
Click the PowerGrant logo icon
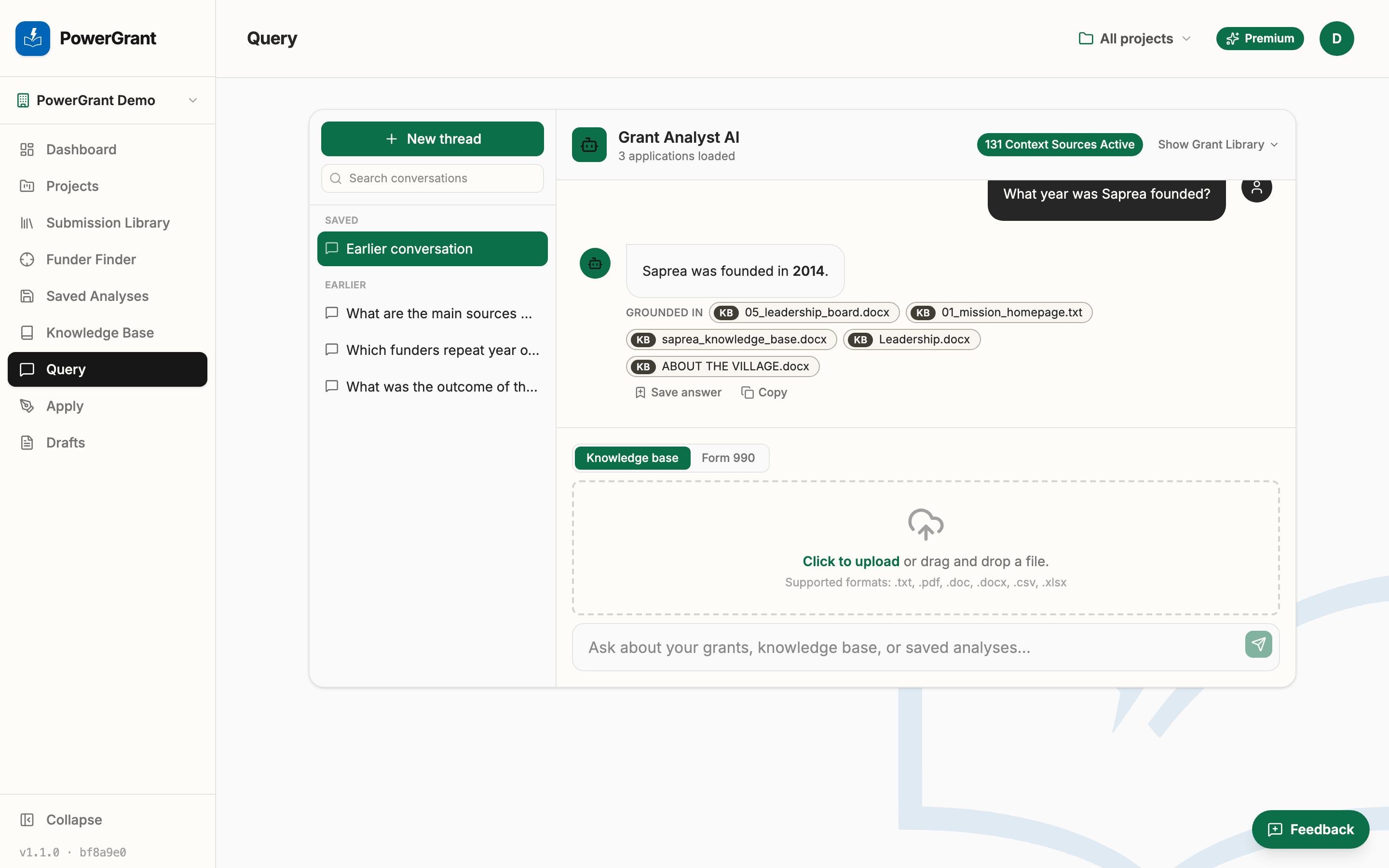33,39
